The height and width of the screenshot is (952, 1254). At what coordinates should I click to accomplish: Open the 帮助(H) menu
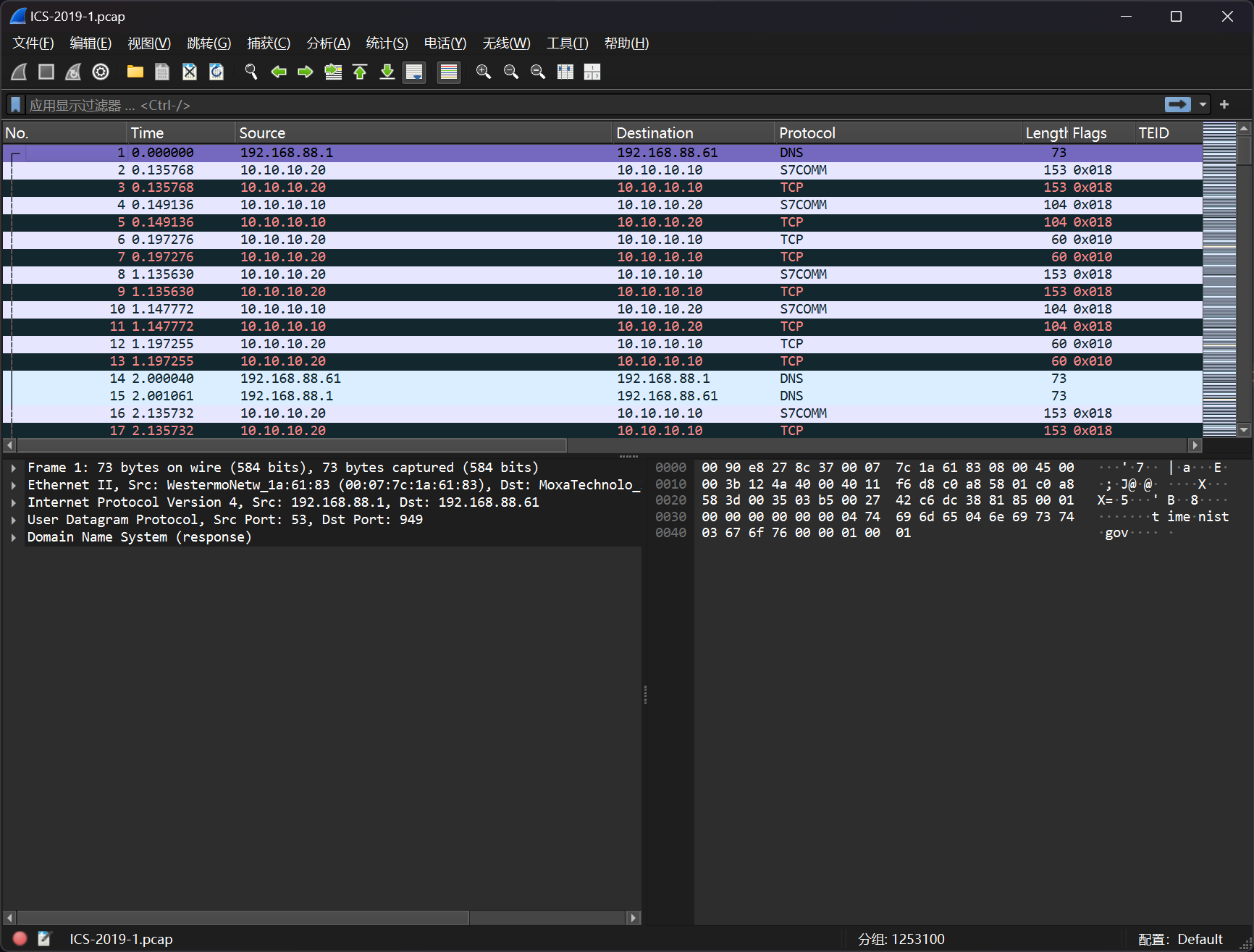click(626, 43)
